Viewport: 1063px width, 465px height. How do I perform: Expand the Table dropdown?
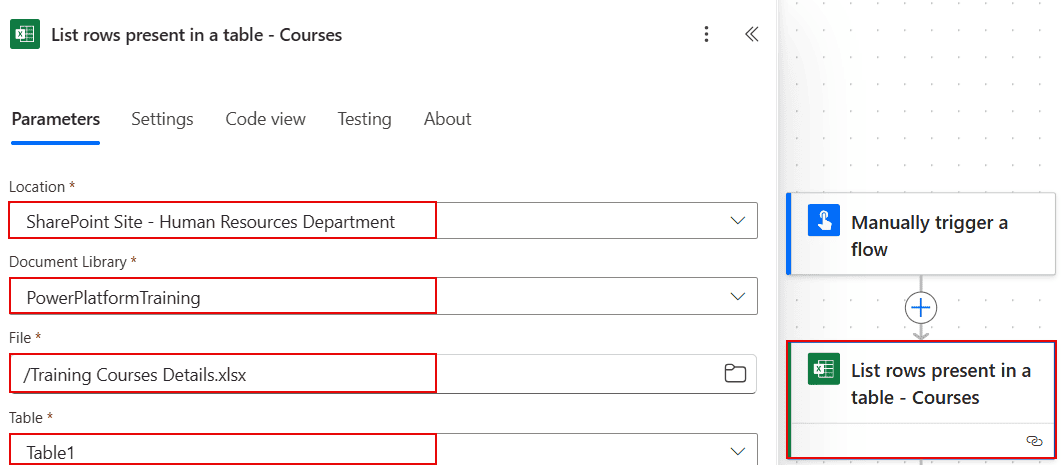tap(738, 451)
